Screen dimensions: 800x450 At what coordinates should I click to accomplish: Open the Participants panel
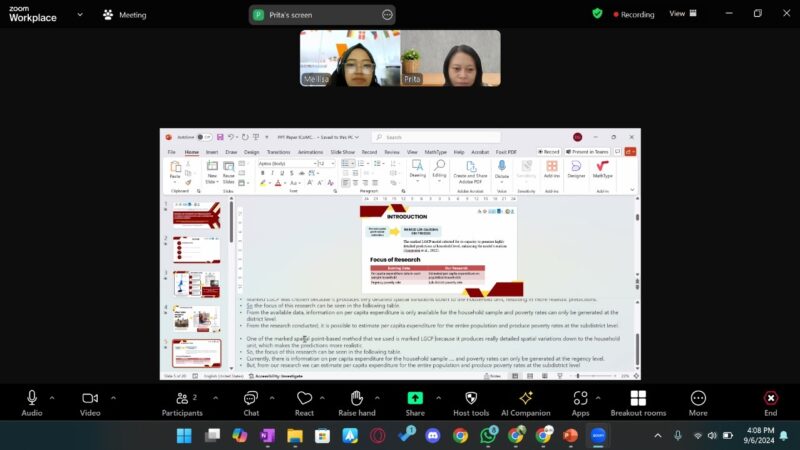(182, 399)
